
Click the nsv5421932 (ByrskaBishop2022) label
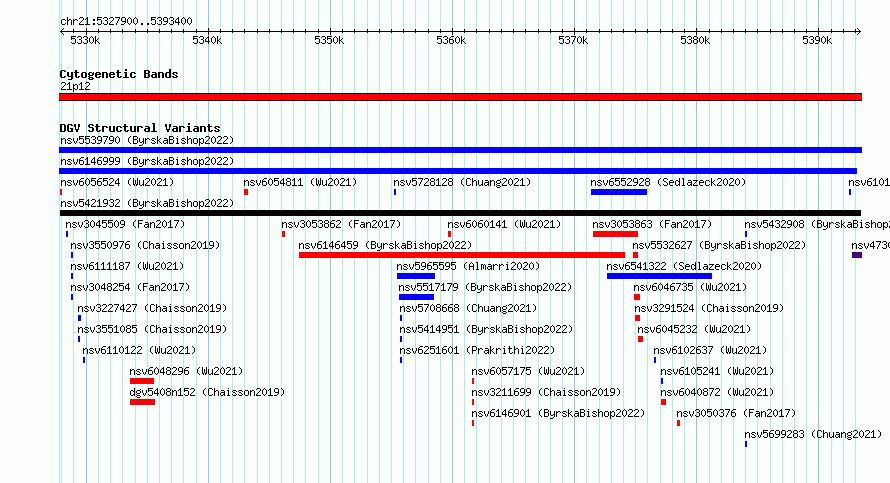147,203
